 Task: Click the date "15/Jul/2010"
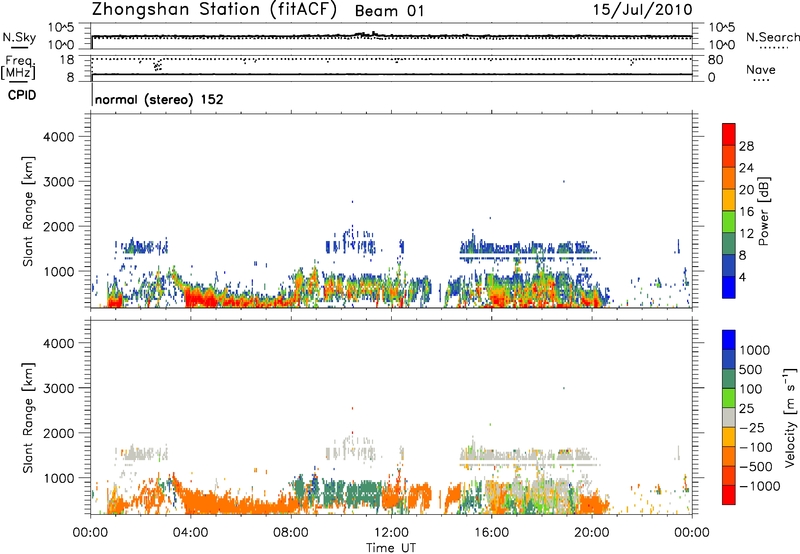(x=642, y=10)
